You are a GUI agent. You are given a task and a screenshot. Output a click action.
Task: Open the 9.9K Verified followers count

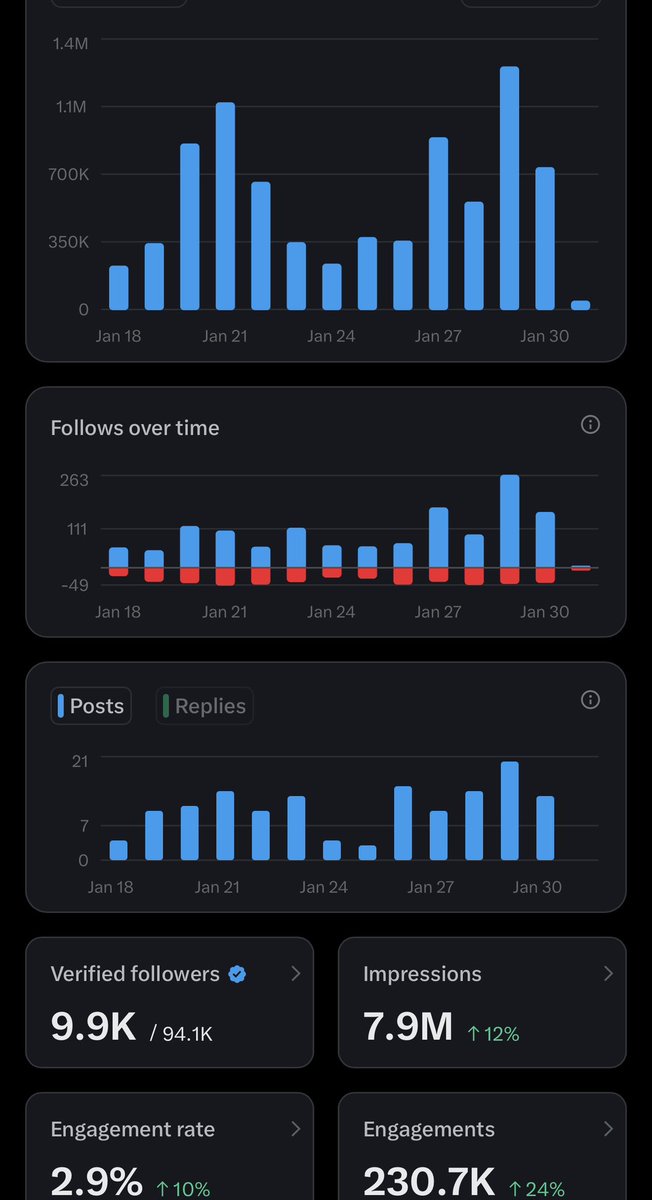[93, 1027]
